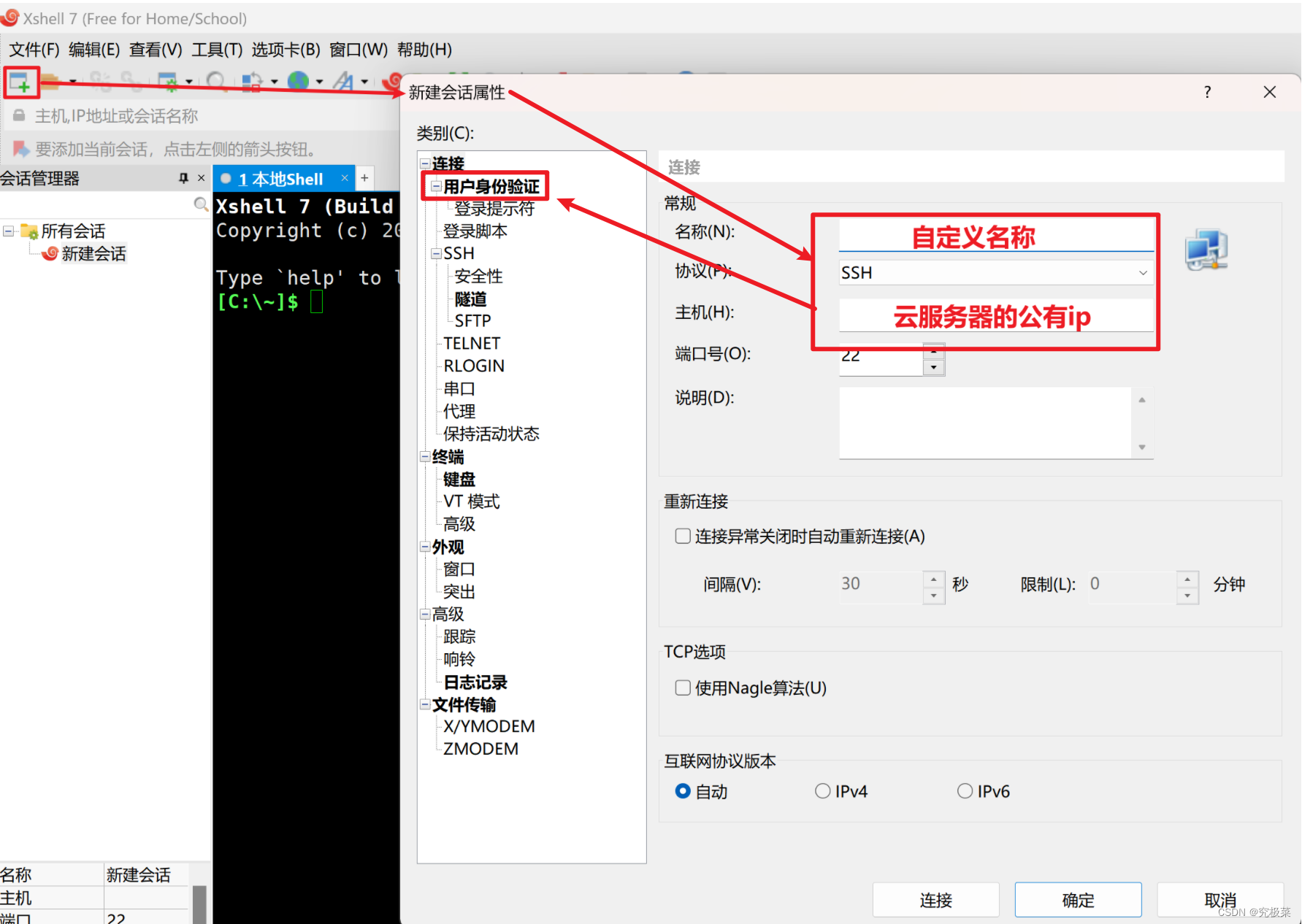The height and width of the screenshot is (924, 1302).
Task: Close the 本地Shell tab
Action: point(345,178)
